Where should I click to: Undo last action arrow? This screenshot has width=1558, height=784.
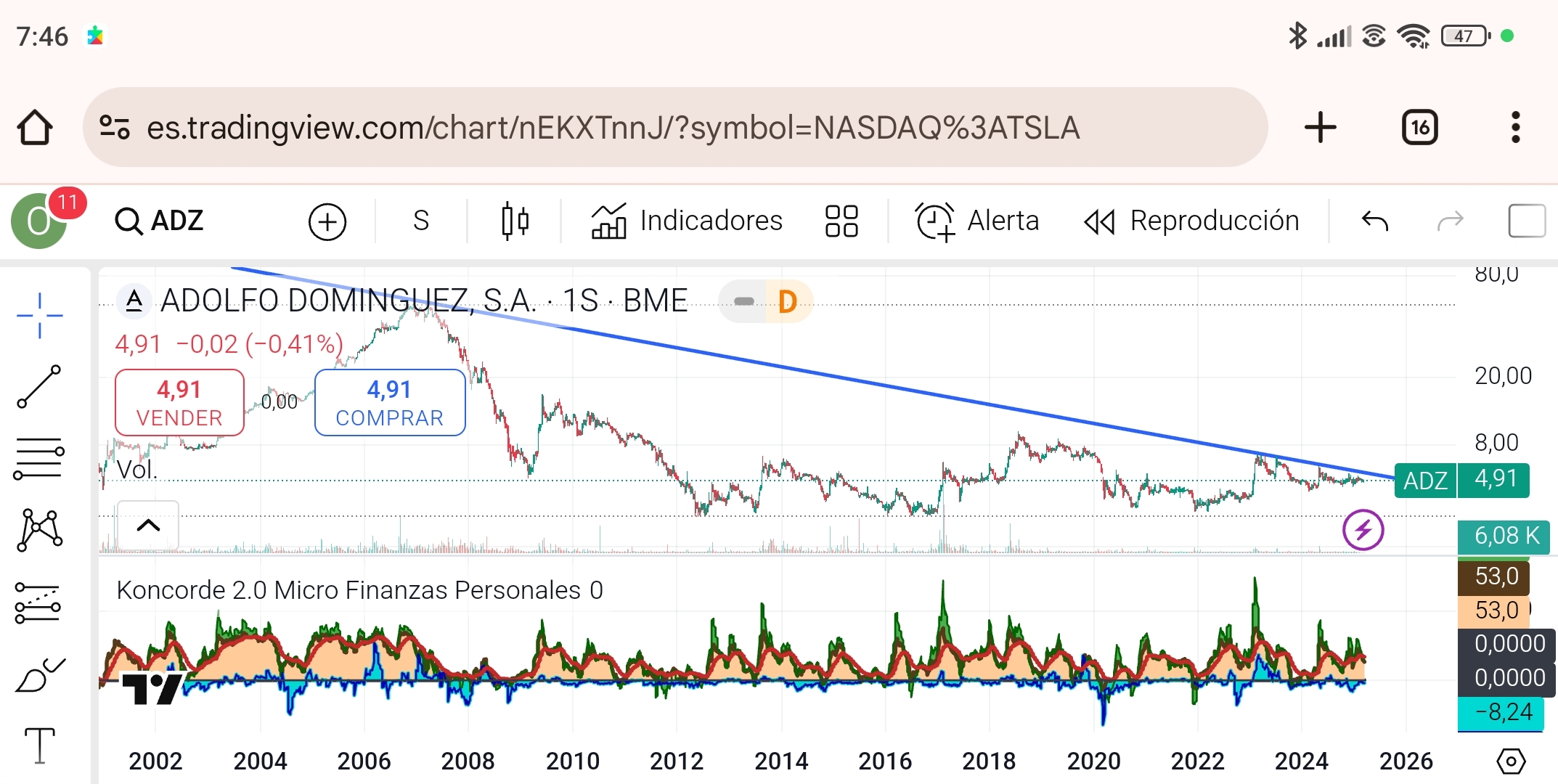(x=1374, y=220)
